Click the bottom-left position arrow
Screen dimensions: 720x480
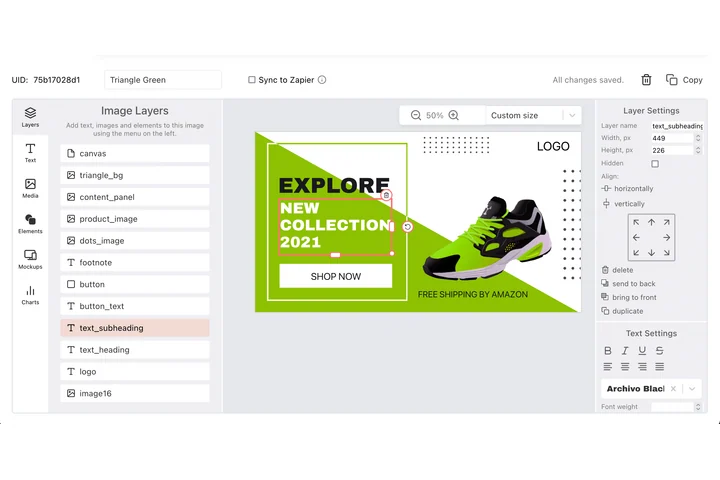tap(636, 253)
